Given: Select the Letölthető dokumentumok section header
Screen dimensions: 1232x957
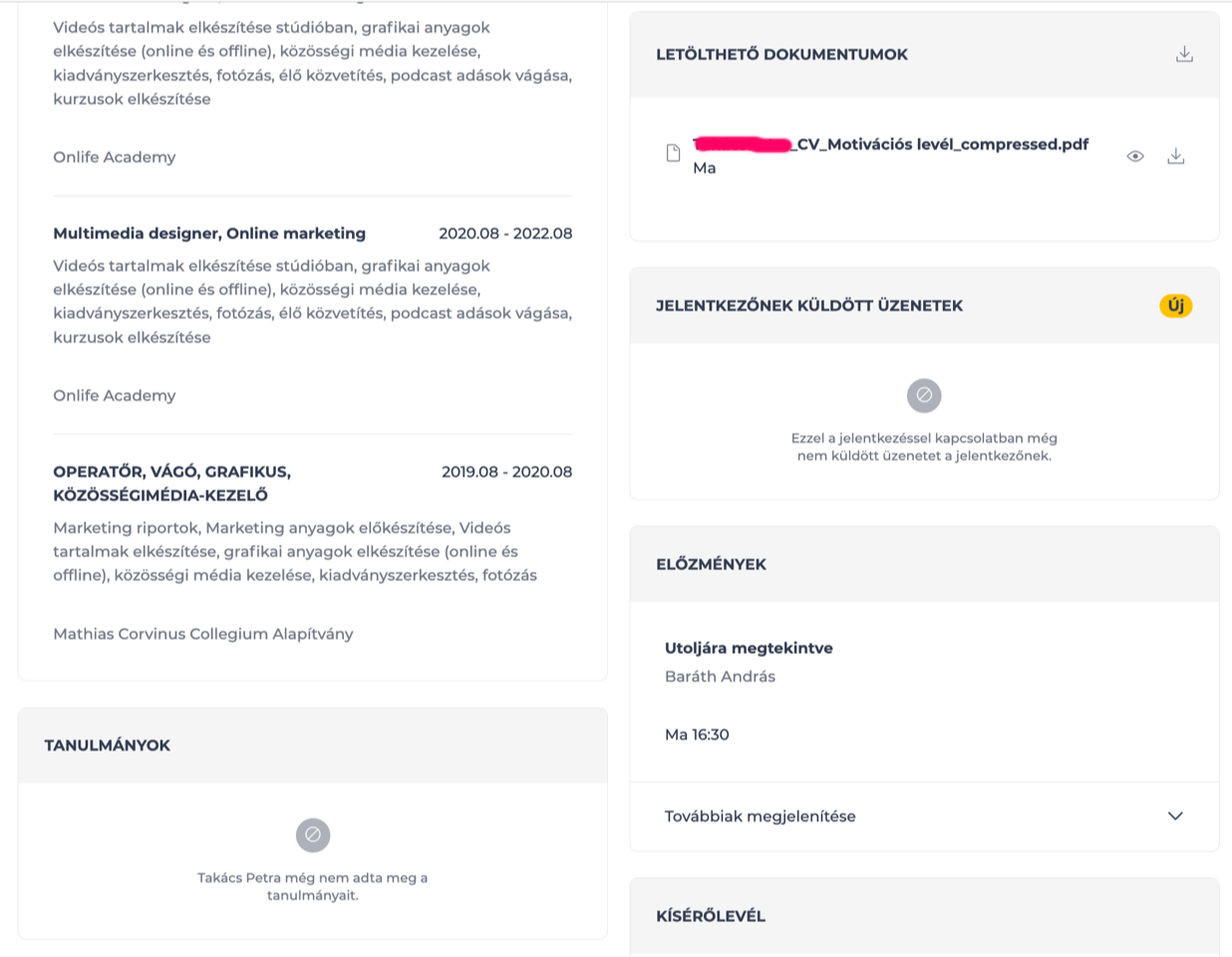Looking at the screenshot, I should pos(781,55).
